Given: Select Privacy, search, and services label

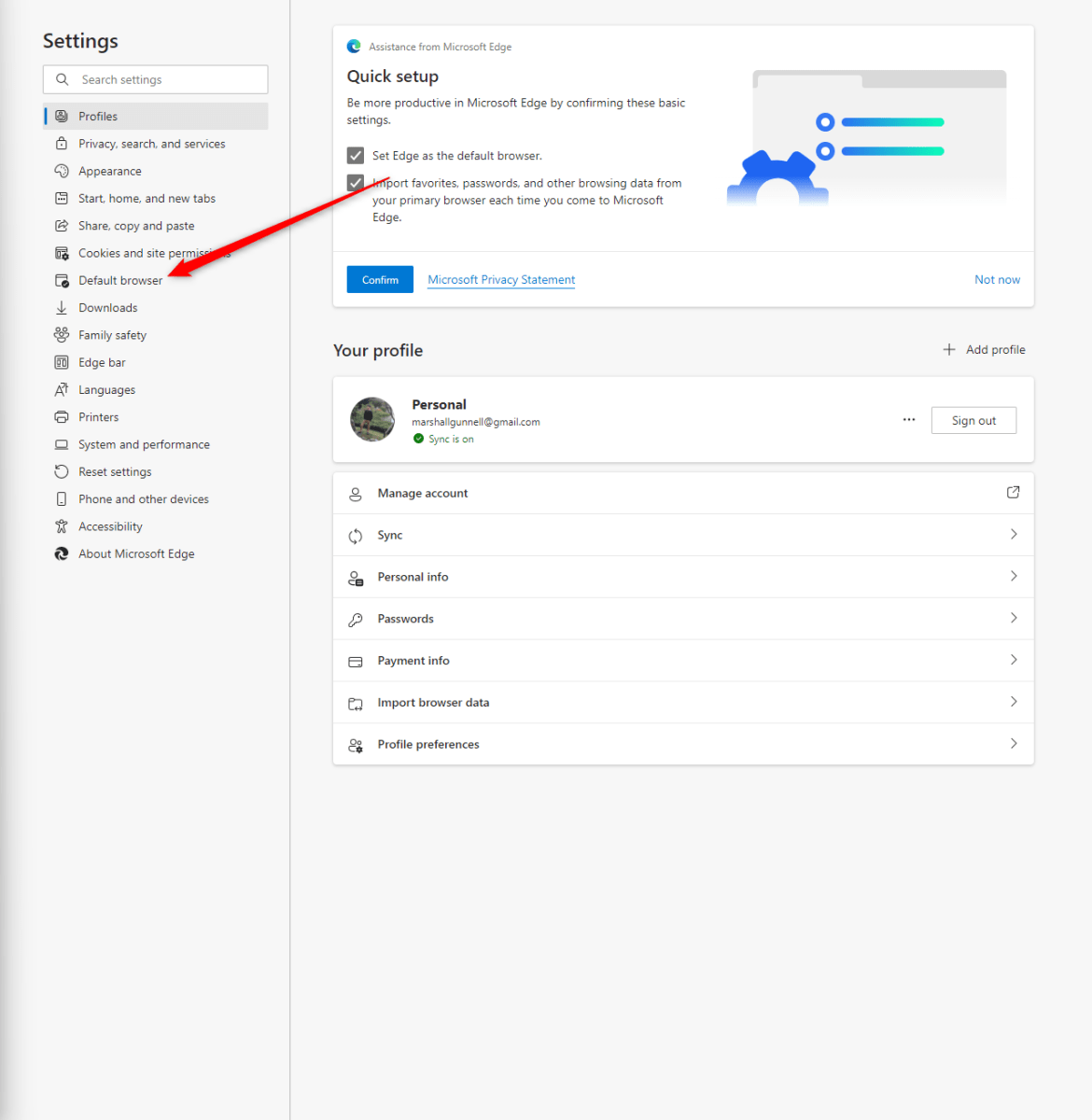Looking at the screenshot, I should (x=152, y=144).
